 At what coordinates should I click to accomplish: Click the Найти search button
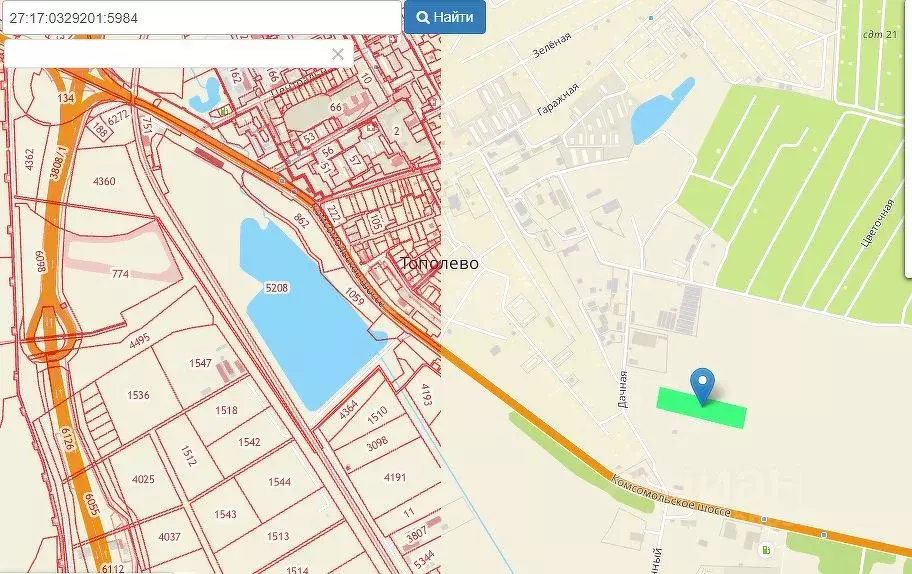point(445,17)
